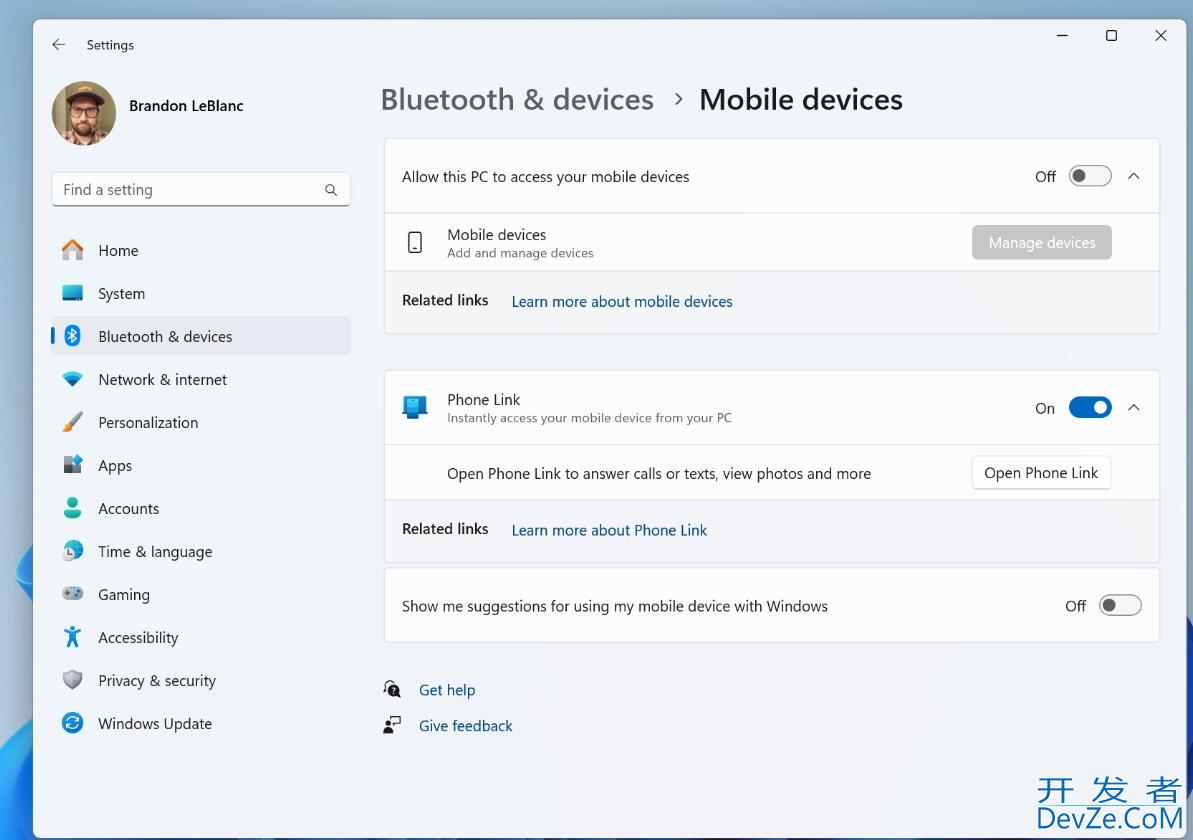The height and width of the screenshot is (840, 1193).
Task: Click the Brandon LeBlanc account name
Action: [186, 106]
